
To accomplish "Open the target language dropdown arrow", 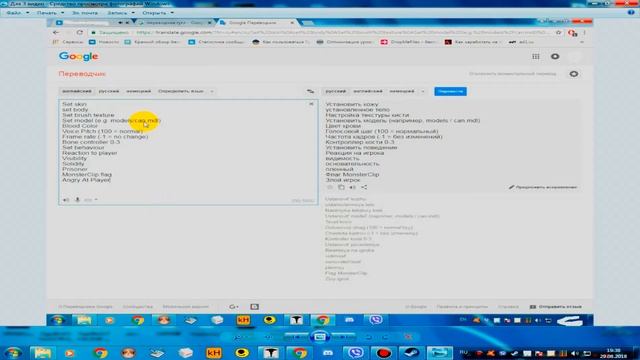I will (x=423, y=91).
